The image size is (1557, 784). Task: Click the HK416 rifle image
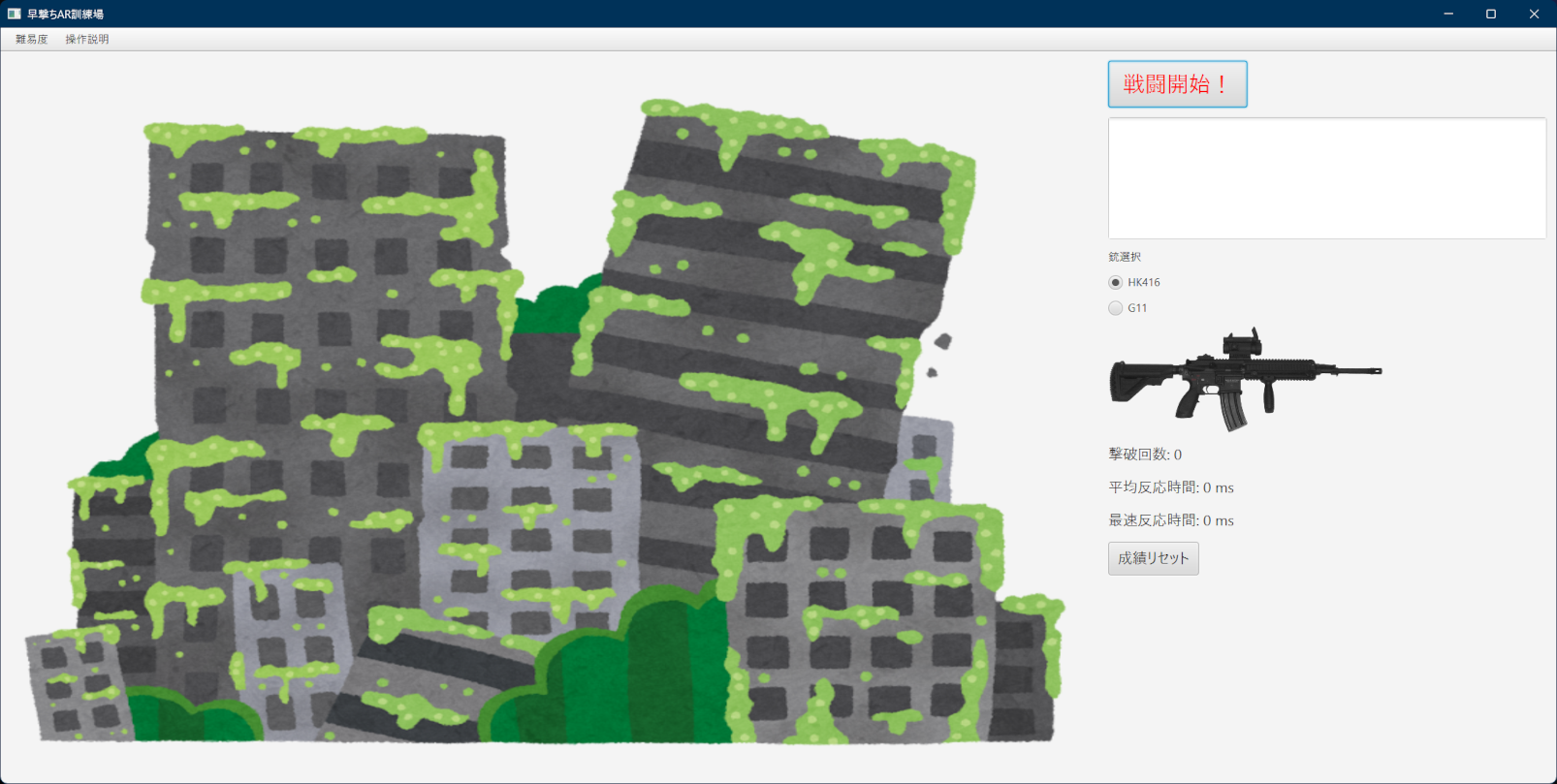(1245, 380)
